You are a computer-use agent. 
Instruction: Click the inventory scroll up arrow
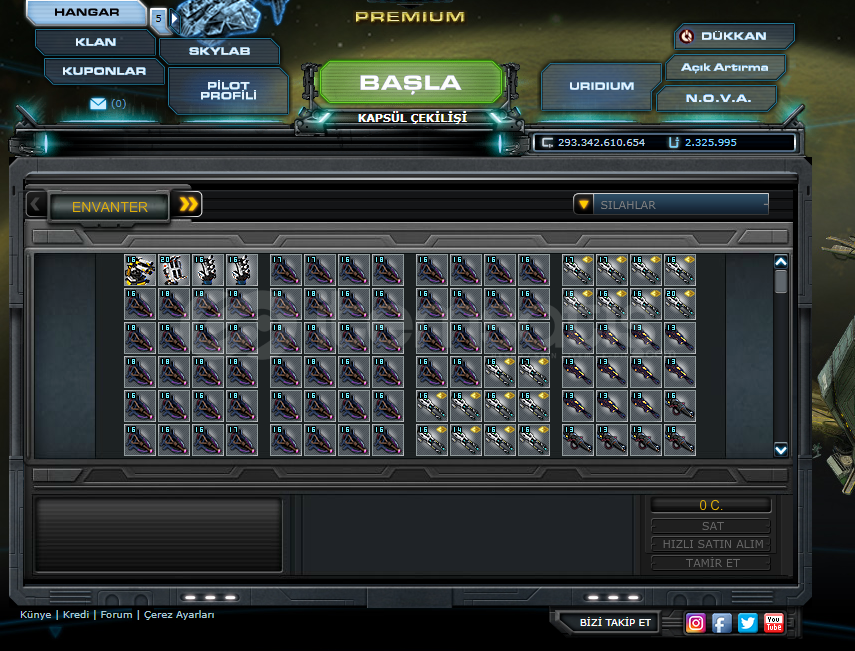click(x=781, y=262)
